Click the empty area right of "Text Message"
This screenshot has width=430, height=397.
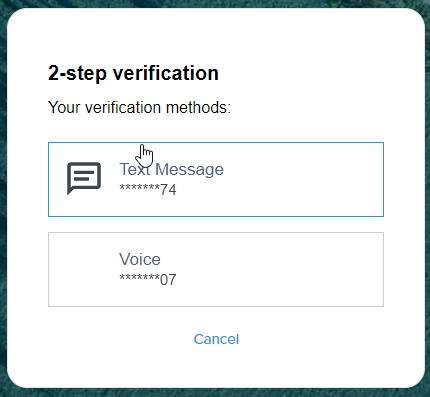click(303, 179)
